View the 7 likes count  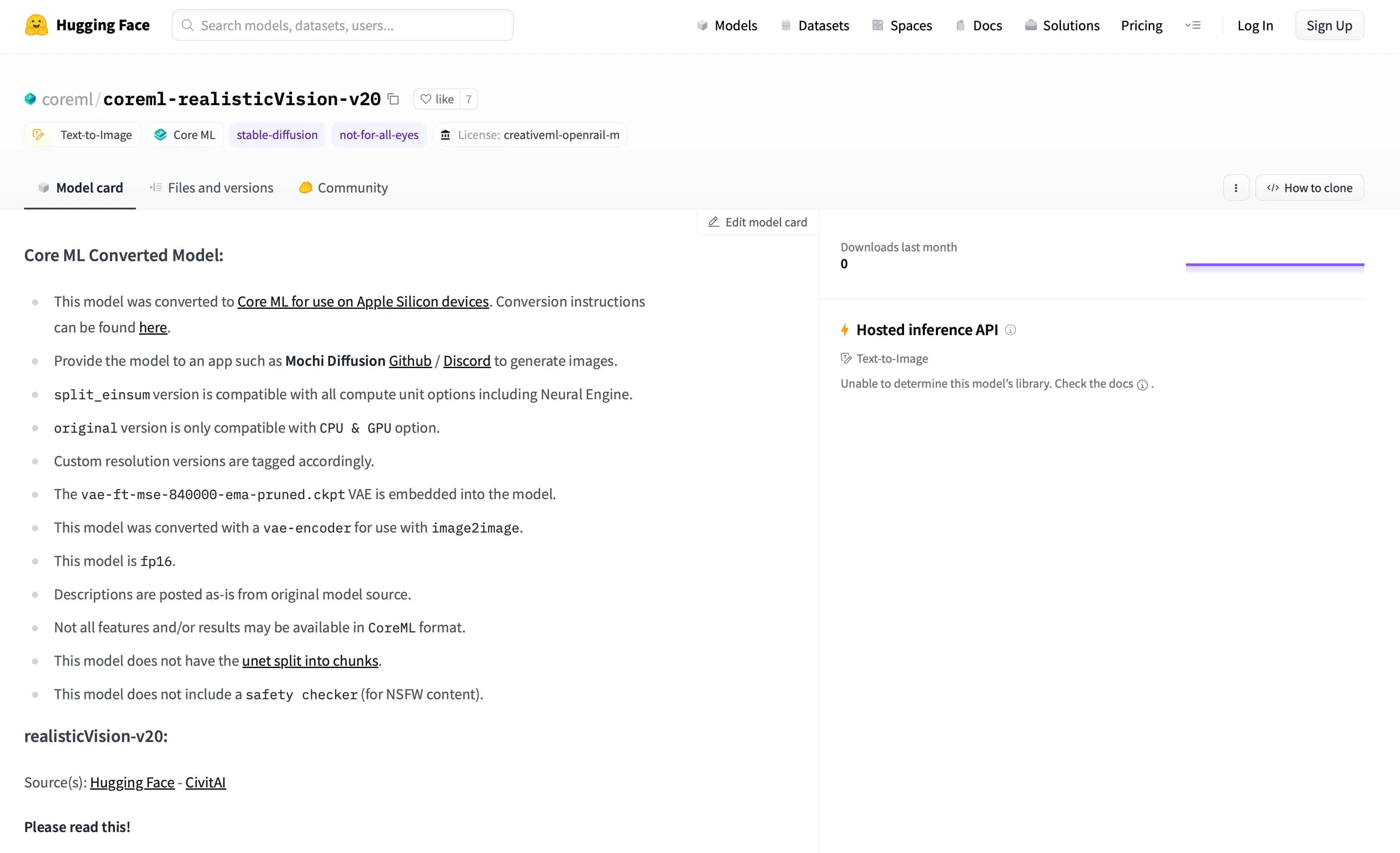pos(469,99)
